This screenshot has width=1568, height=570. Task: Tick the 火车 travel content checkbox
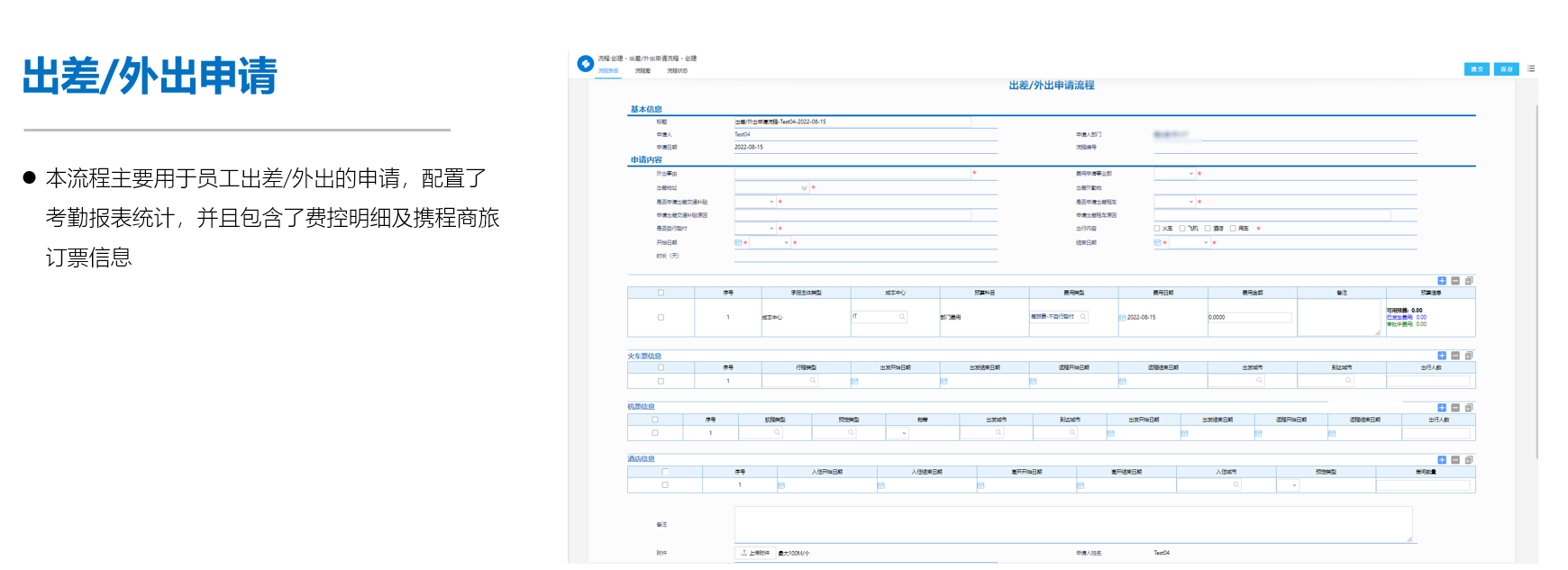click(x=1157, y=229)
